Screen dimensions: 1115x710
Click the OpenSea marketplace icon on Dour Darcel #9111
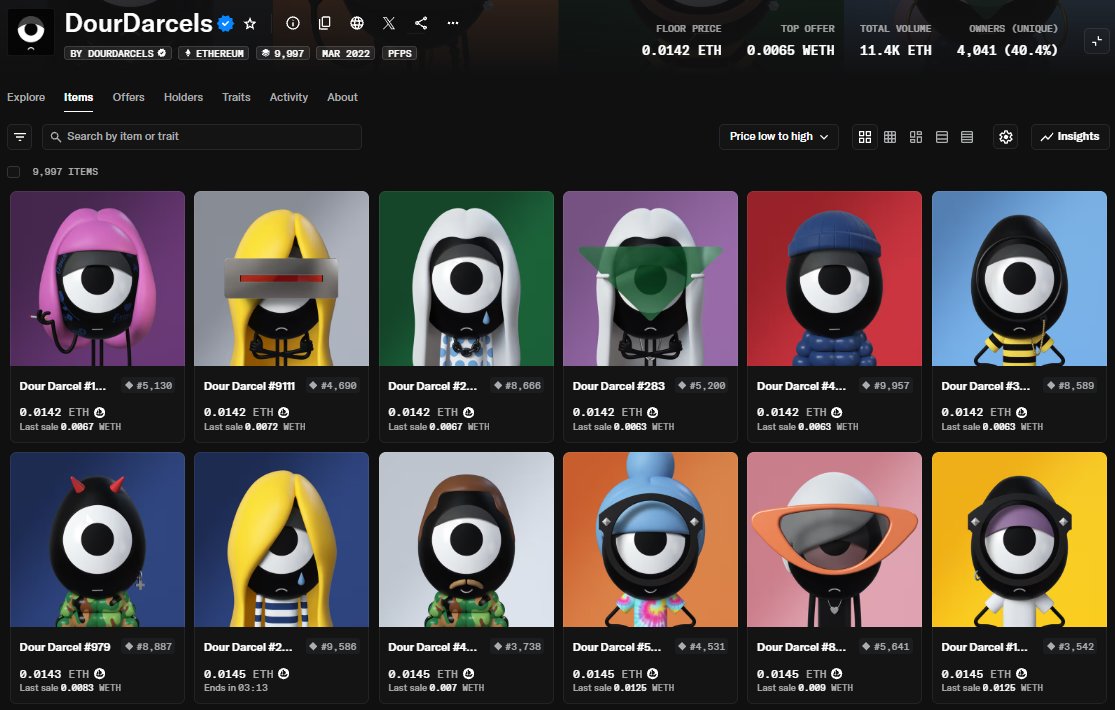pos(284,412)
